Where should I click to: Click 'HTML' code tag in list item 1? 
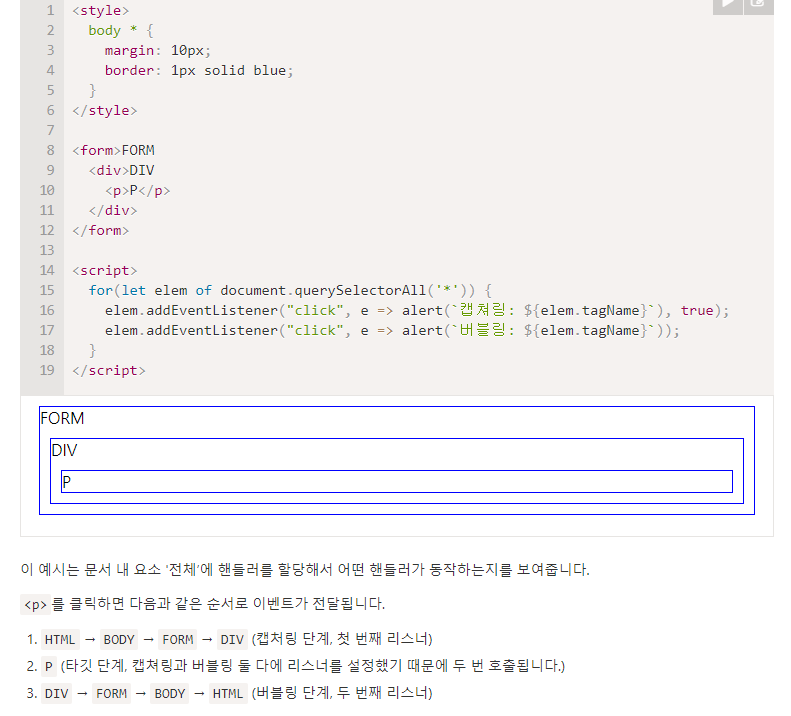click(x=60, y=639)
